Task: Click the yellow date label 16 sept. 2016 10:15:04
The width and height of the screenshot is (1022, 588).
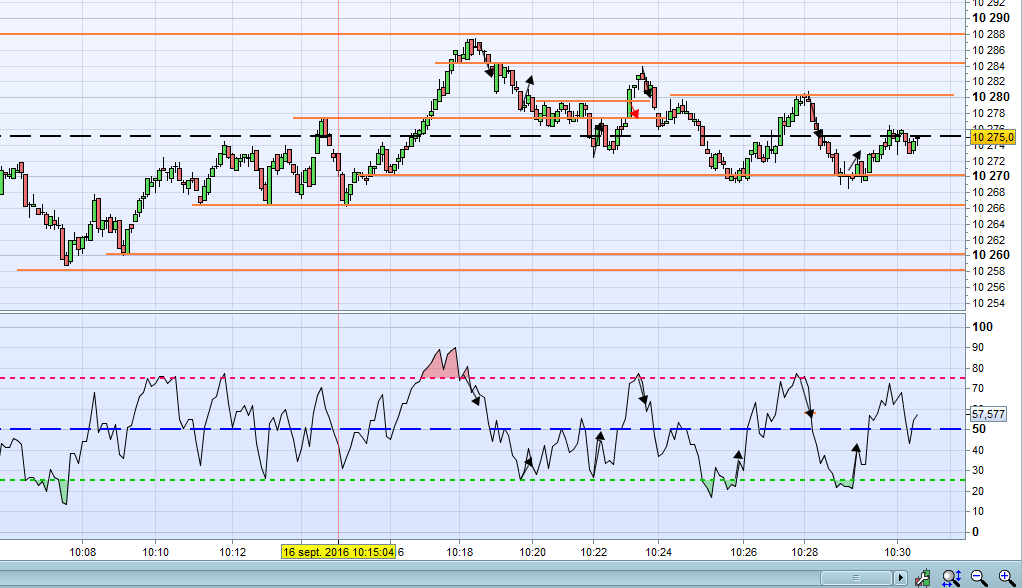Action: point(338,552)
